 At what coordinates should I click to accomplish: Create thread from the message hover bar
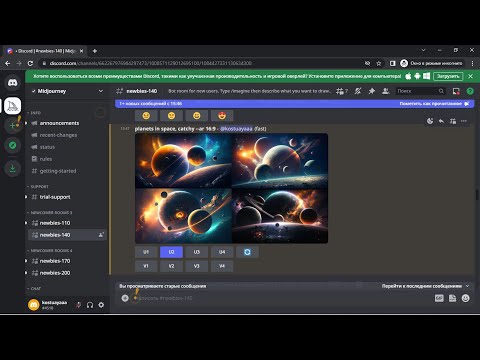[x=453, y=121]
